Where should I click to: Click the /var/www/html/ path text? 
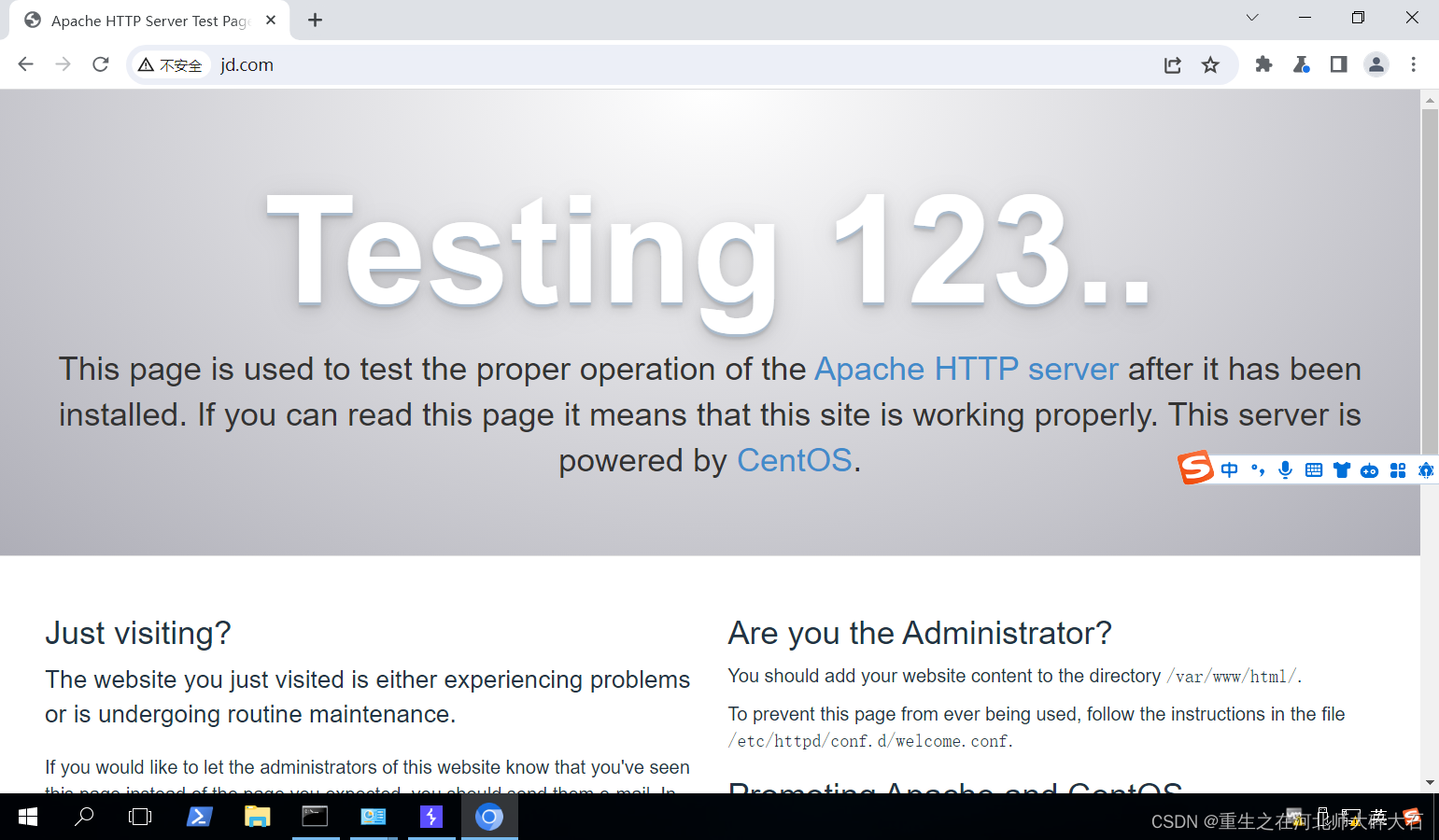point(1232,677)
